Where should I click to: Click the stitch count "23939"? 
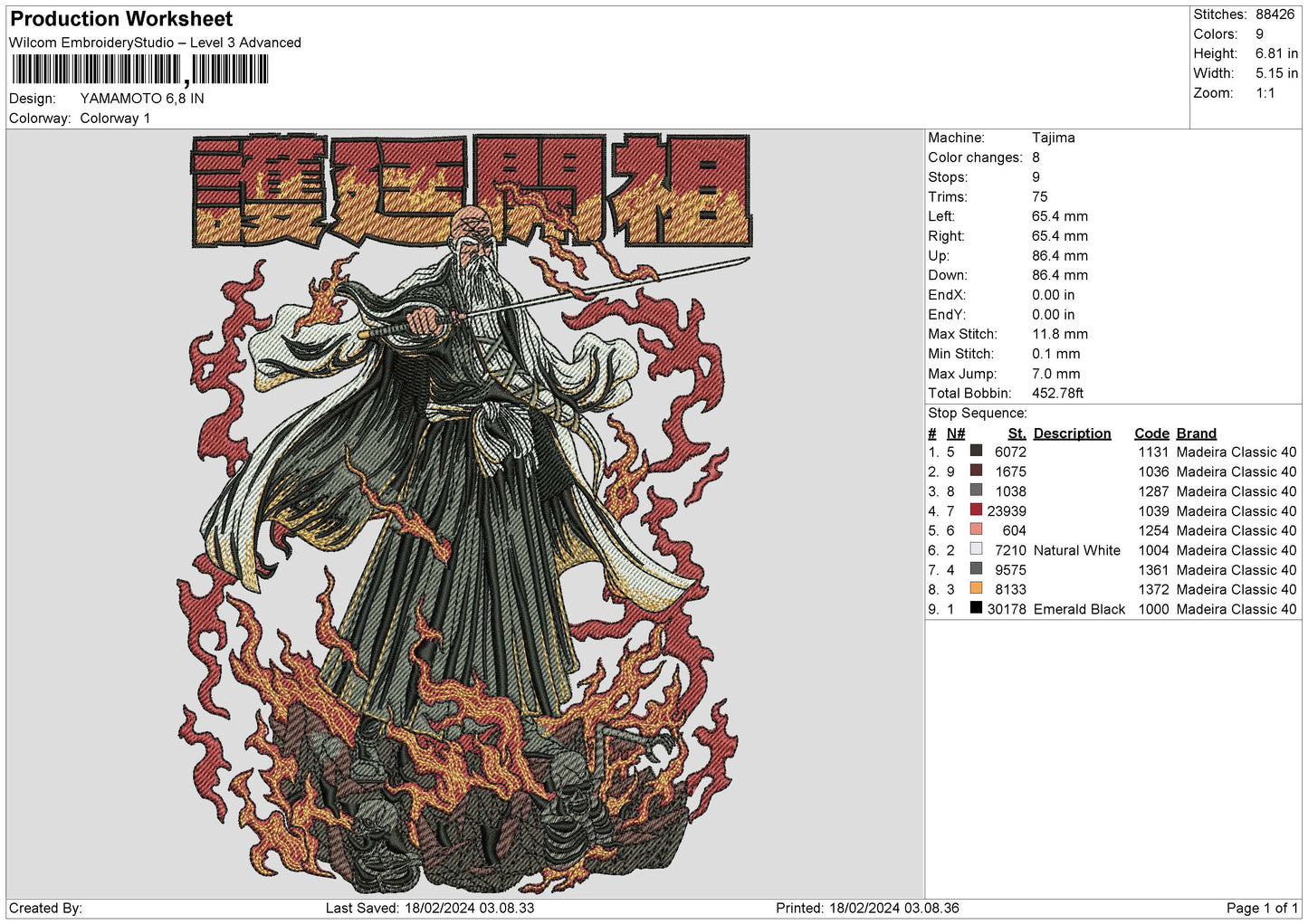pos(1007,511)
